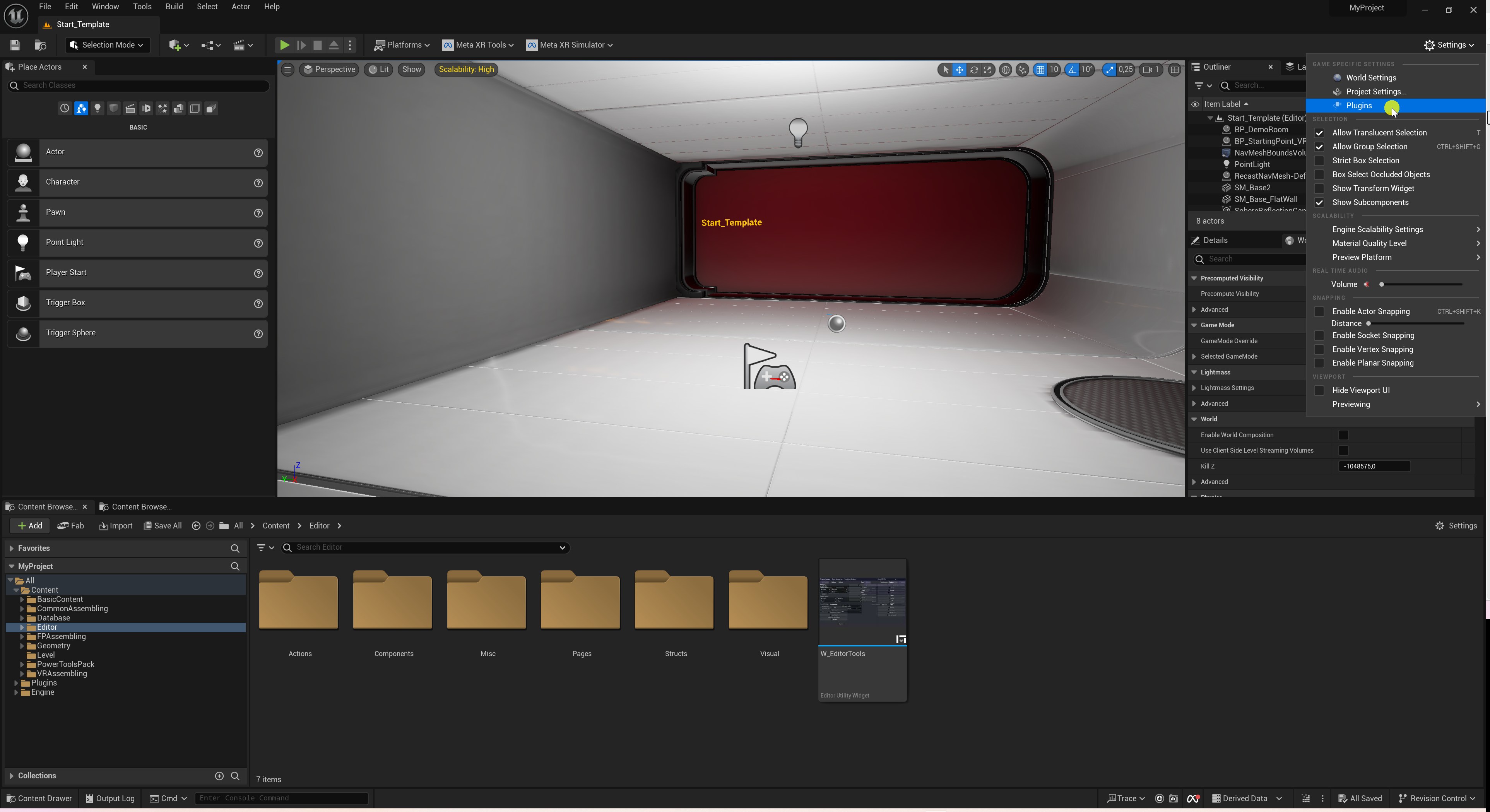Open the Build menu
This screenshot has width=1490, height=812.
coord(173,6)
